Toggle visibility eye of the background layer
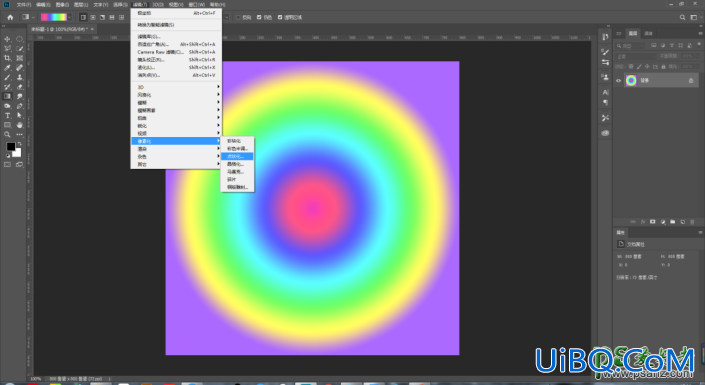Image resolution: width=705 pixels, height=385 pixels. [x=618, y=81]
